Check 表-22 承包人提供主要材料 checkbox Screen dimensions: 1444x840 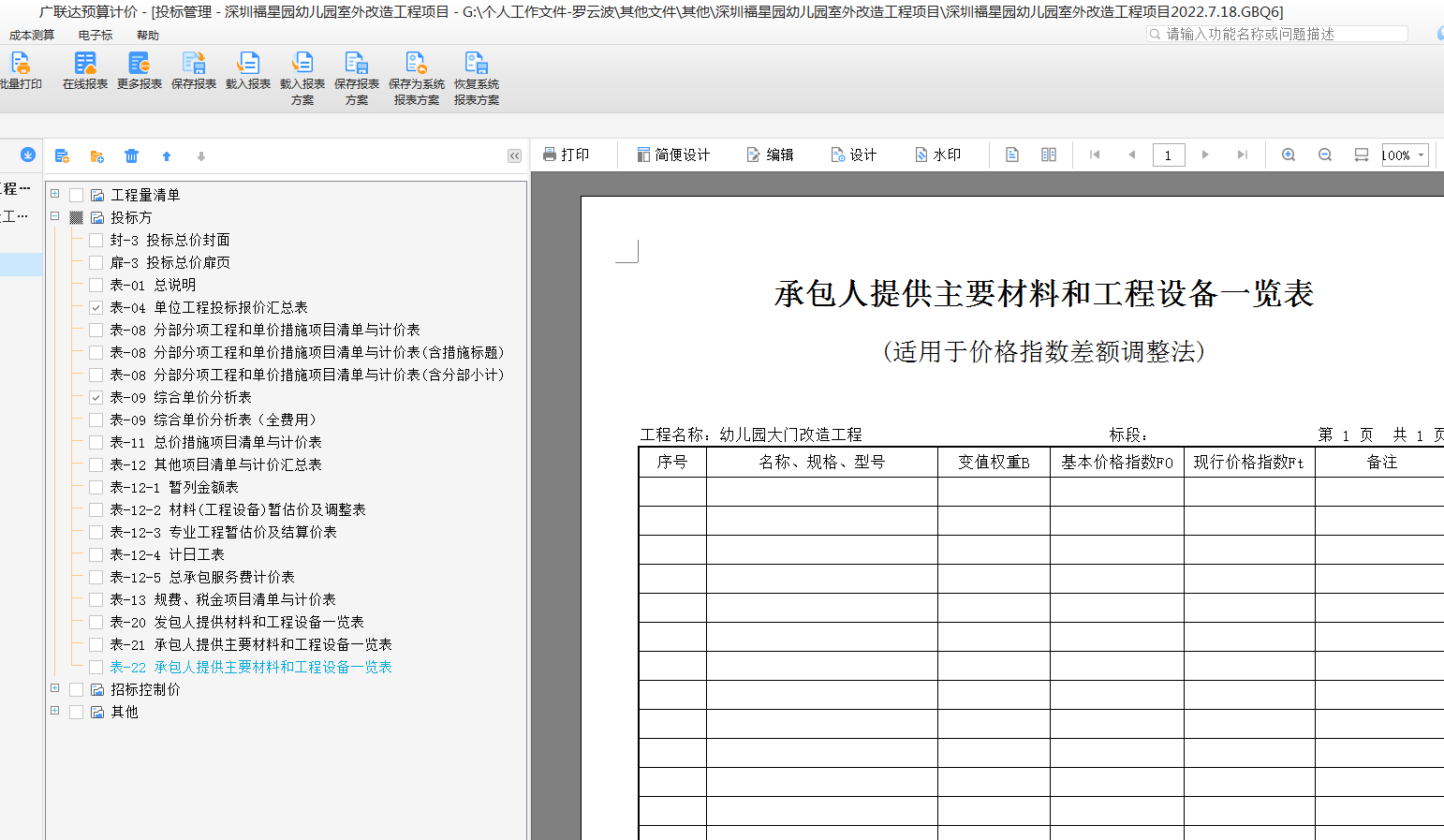tap(96, 667)
